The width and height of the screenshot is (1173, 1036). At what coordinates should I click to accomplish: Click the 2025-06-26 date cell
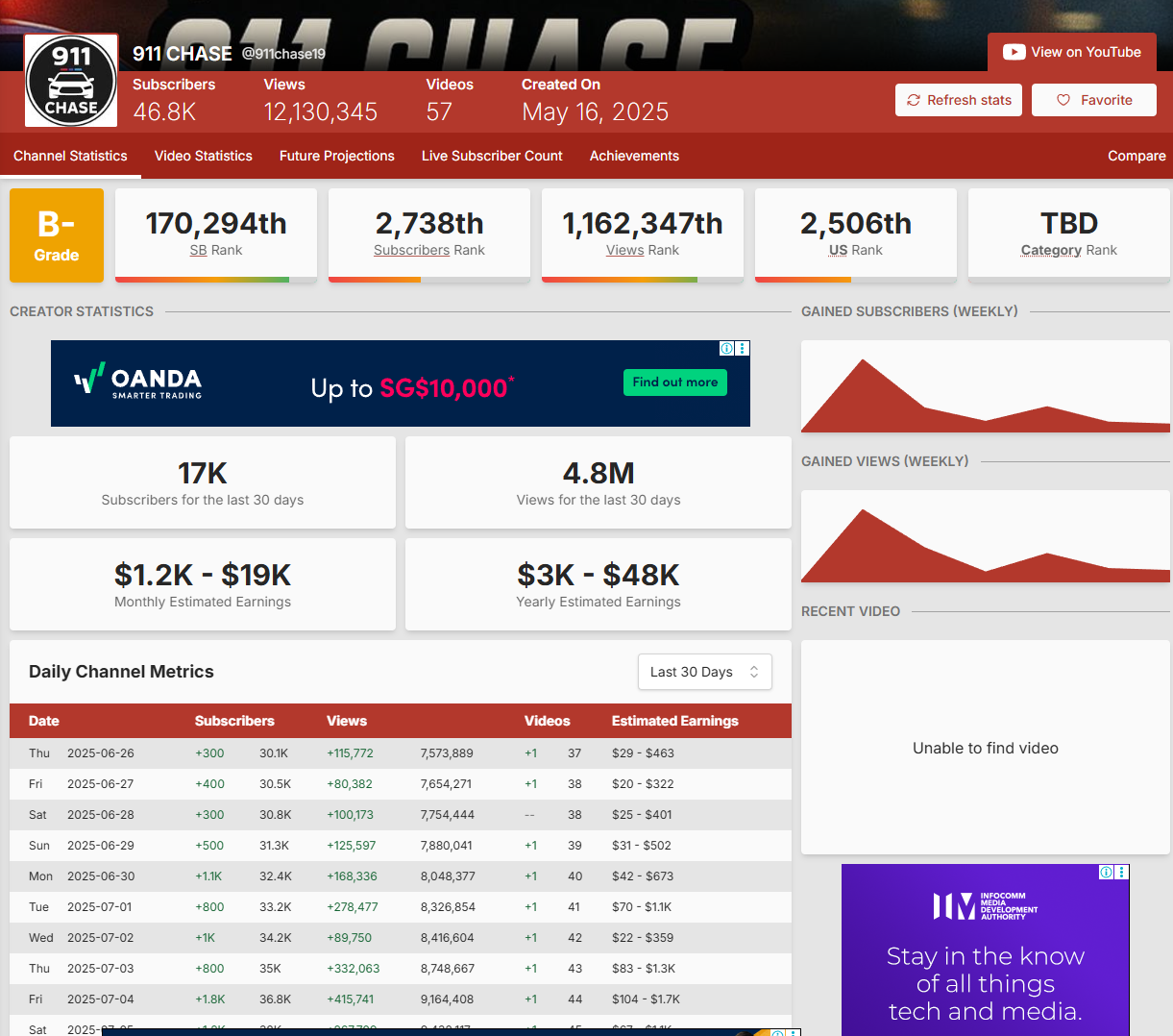[x=101, y=753]
